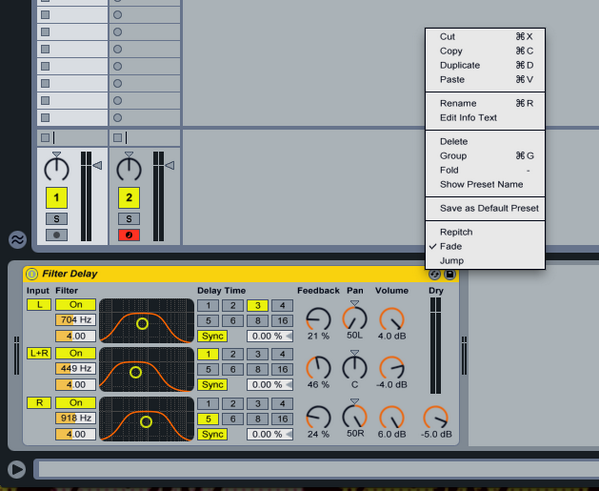Adjust track 2 pan knob
Viewport: 599px width, 491px height.
[129, 169]
